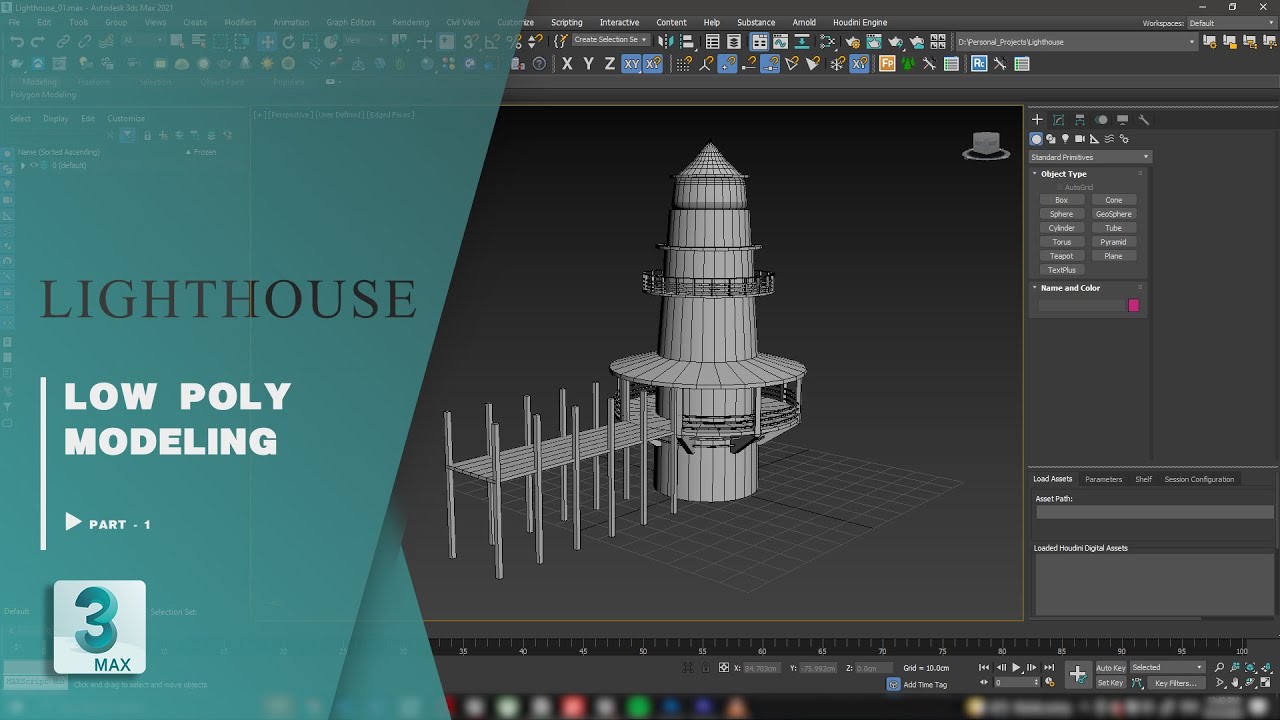Toggle the XY axis constraint
The width and height of the screenshot is (1280, 720).
(x=632, y=63)
